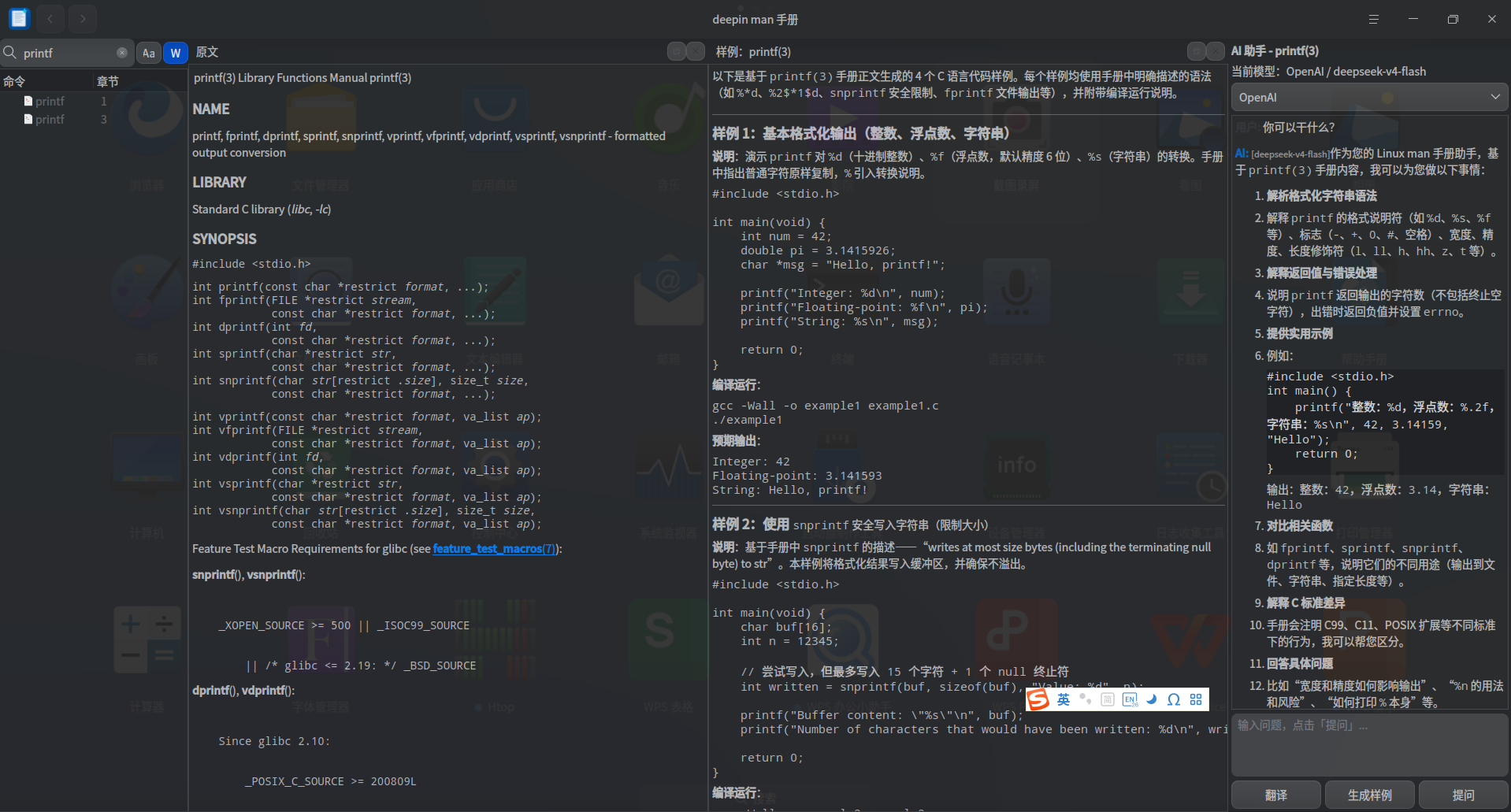
Task: Open feature_test_macros(7) link
Action: coord(494,549)
